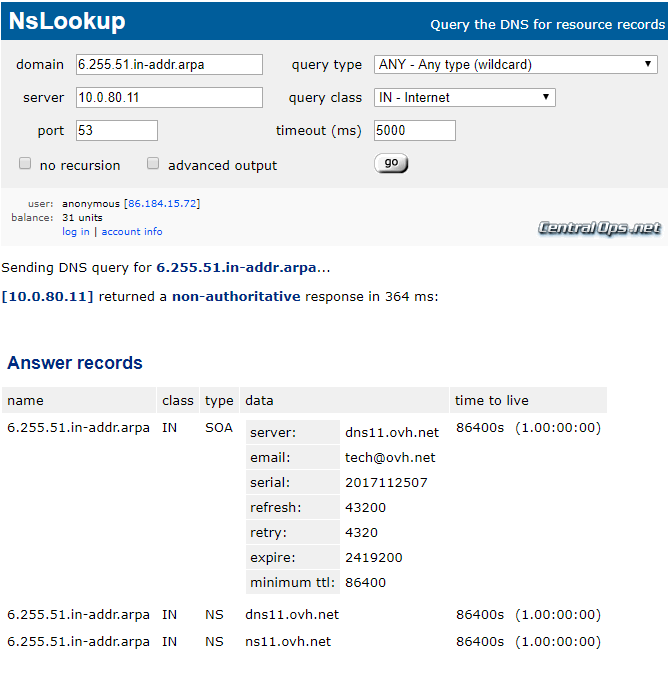Click refresh value 43200
The width and height of the screenshot is (668, 674).
[x=365, y=507]
